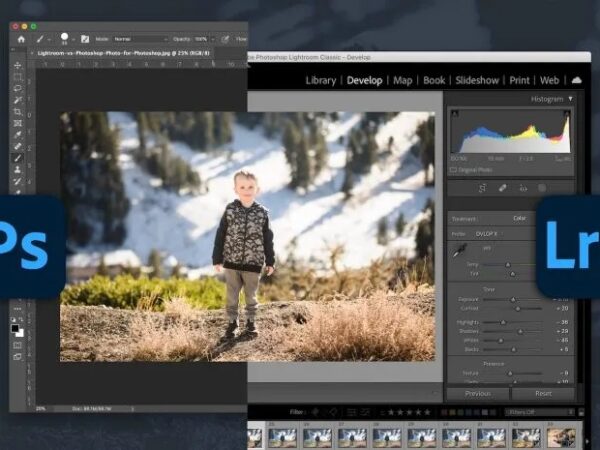
Task: Select the Rectangular Marquee tool
Action: tap(18, 77)
